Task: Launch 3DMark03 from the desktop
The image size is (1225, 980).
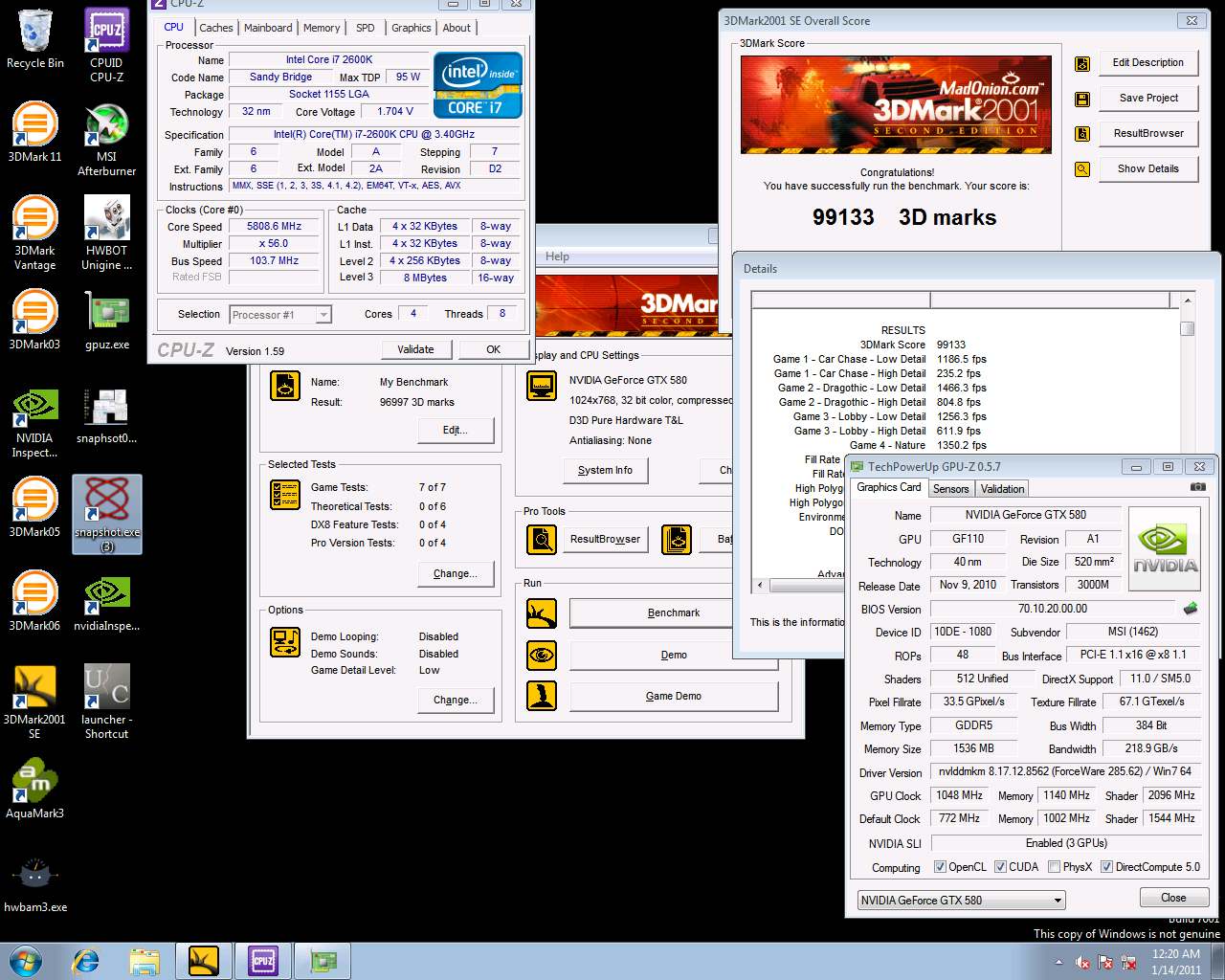Action: click(x=35, y=320)
